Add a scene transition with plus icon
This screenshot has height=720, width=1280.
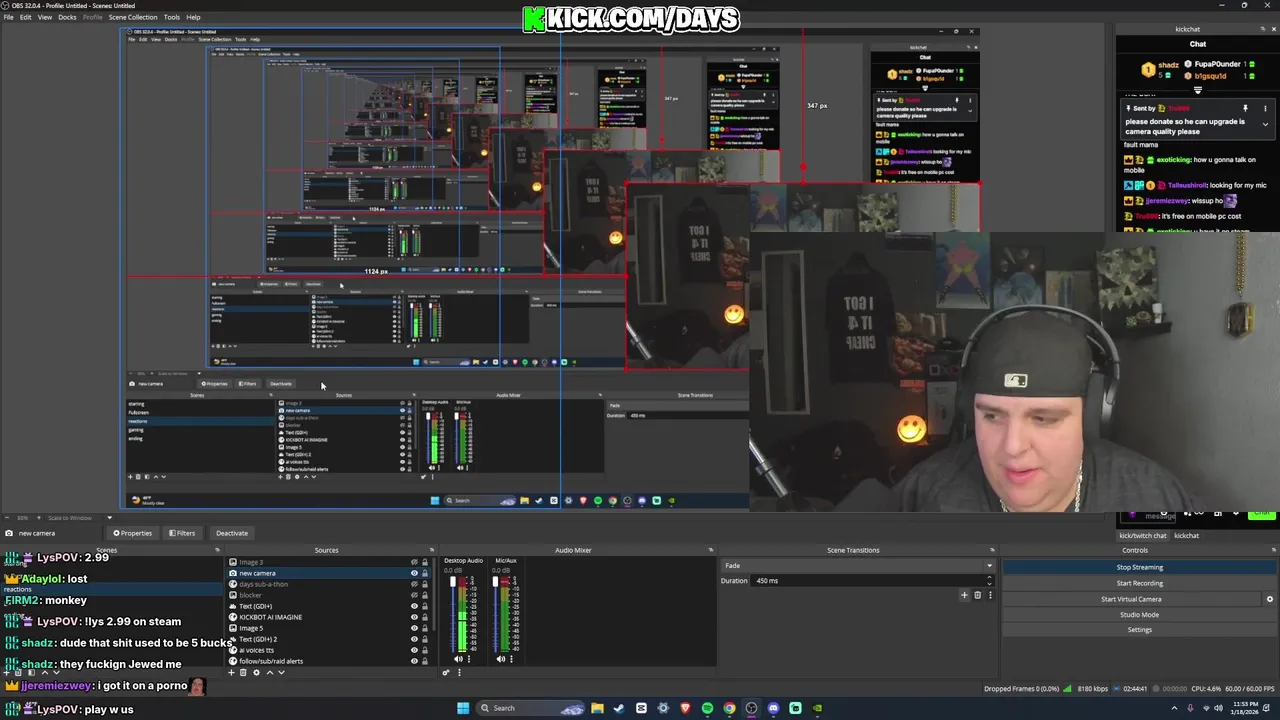pyautogui.click(x=964, y=595)
